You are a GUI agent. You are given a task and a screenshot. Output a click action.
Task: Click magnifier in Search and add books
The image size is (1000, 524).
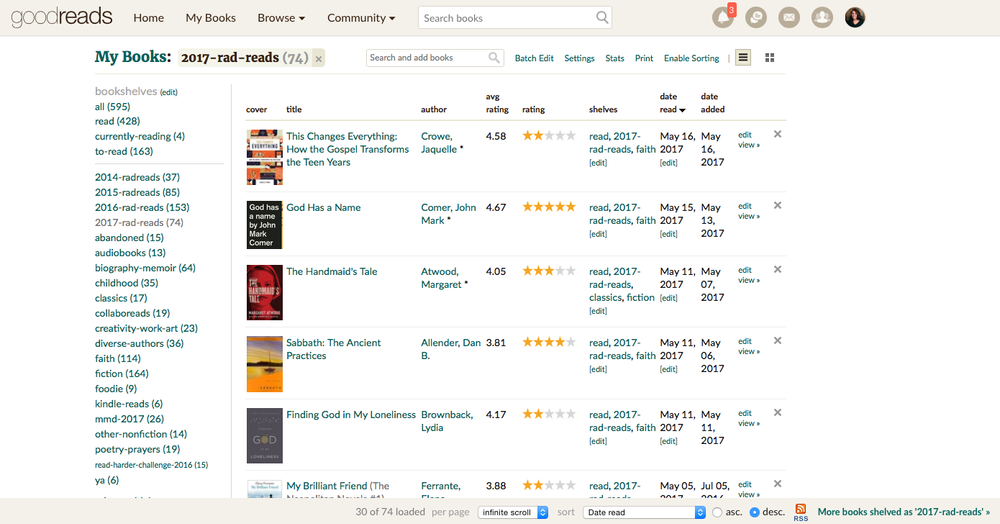point(494,57)
